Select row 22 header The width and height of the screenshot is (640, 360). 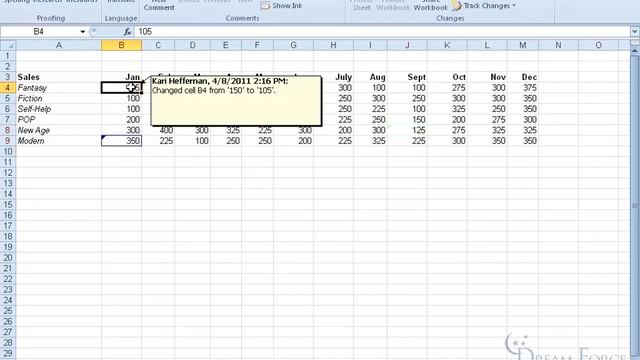[x=8, y=279]
